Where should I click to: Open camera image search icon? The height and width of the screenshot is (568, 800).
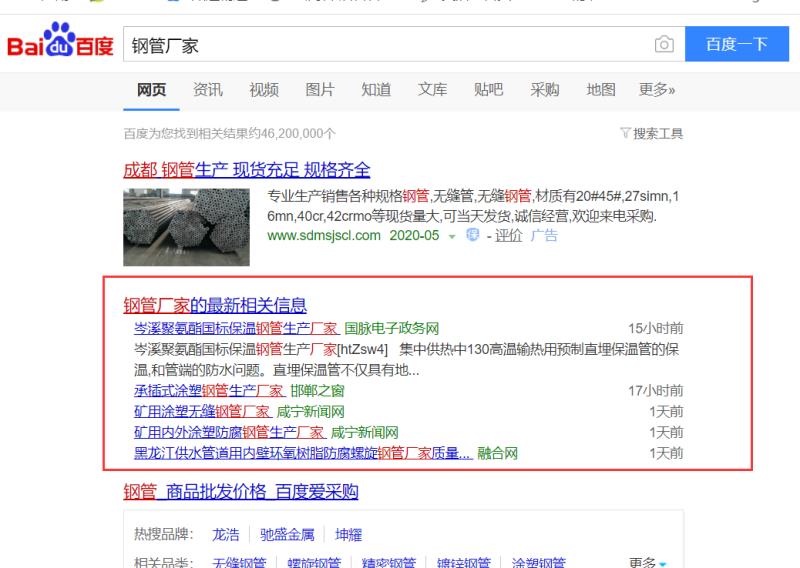[664, 44]
